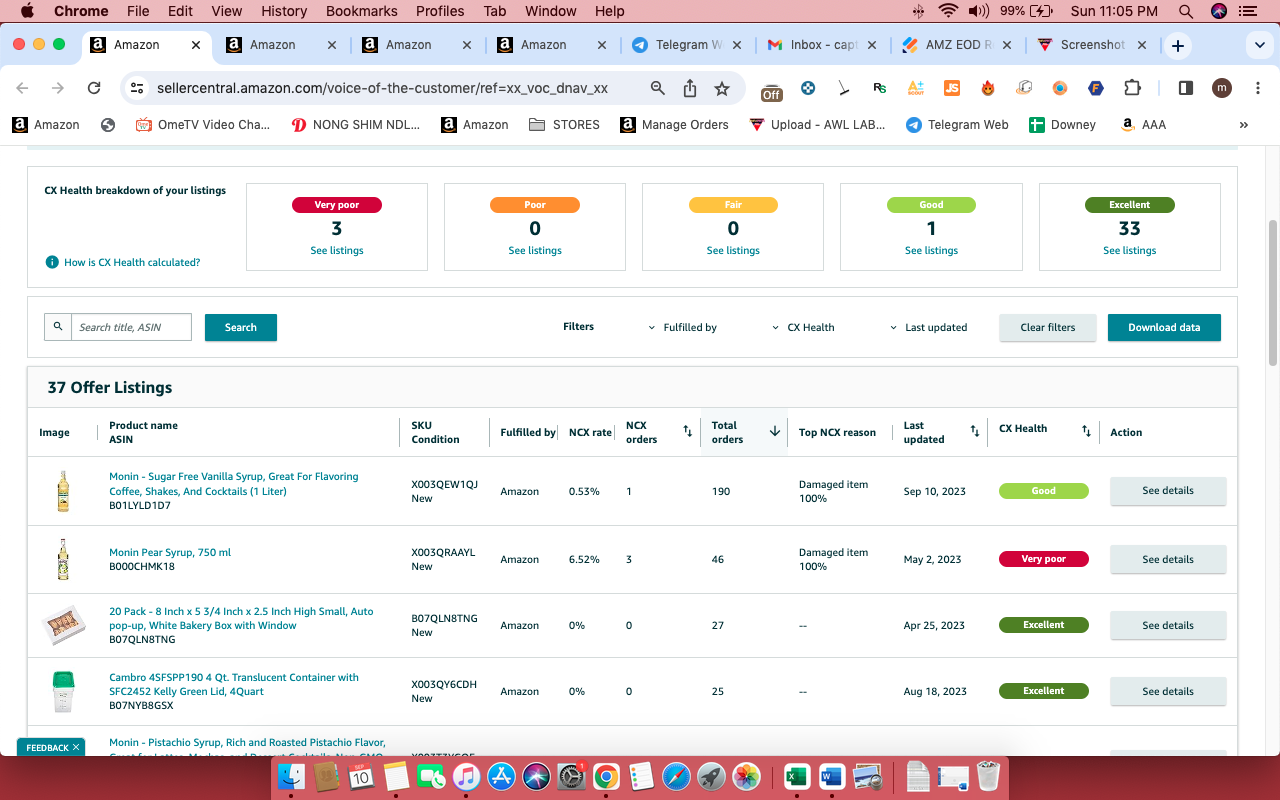This screenshot has width=1280, height=800.
Task: Switch to the 'Inbox - capt' Gmail tab
Action: click(820, 45)
